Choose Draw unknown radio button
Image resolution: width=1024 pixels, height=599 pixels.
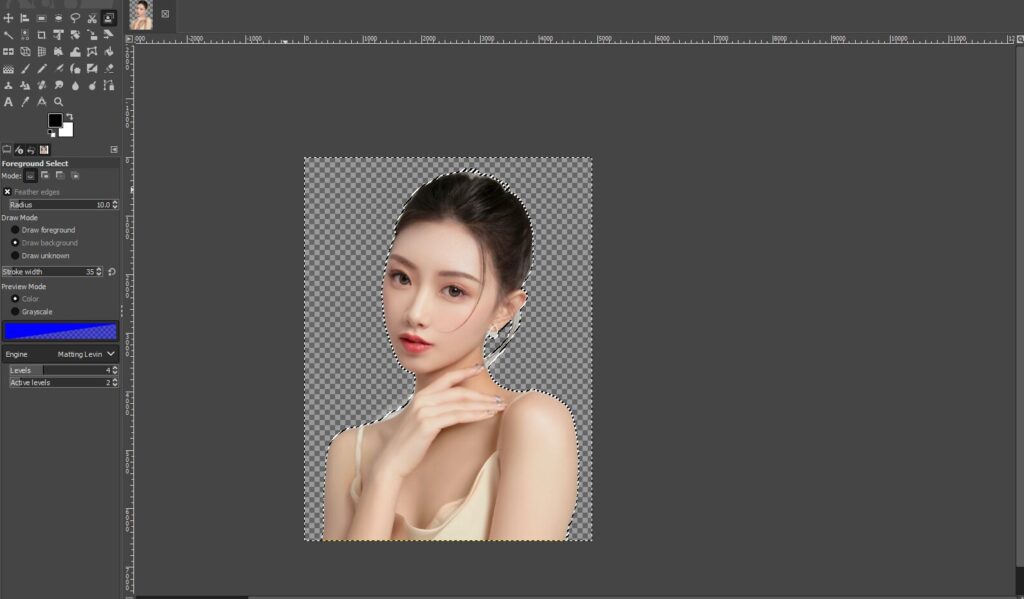click(14, 255)
